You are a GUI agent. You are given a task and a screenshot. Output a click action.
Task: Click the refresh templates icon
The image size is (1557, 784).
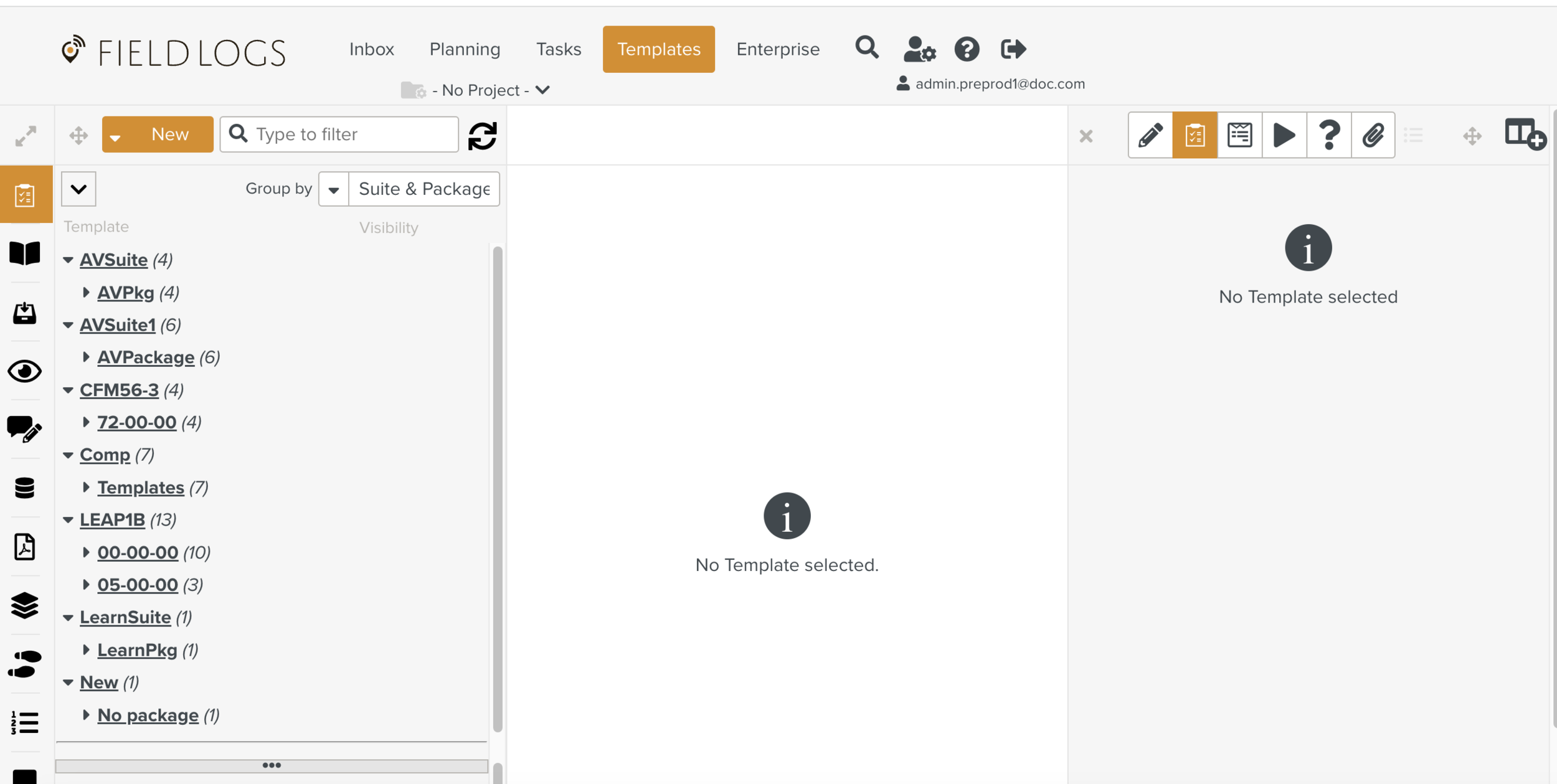(482, 135)
